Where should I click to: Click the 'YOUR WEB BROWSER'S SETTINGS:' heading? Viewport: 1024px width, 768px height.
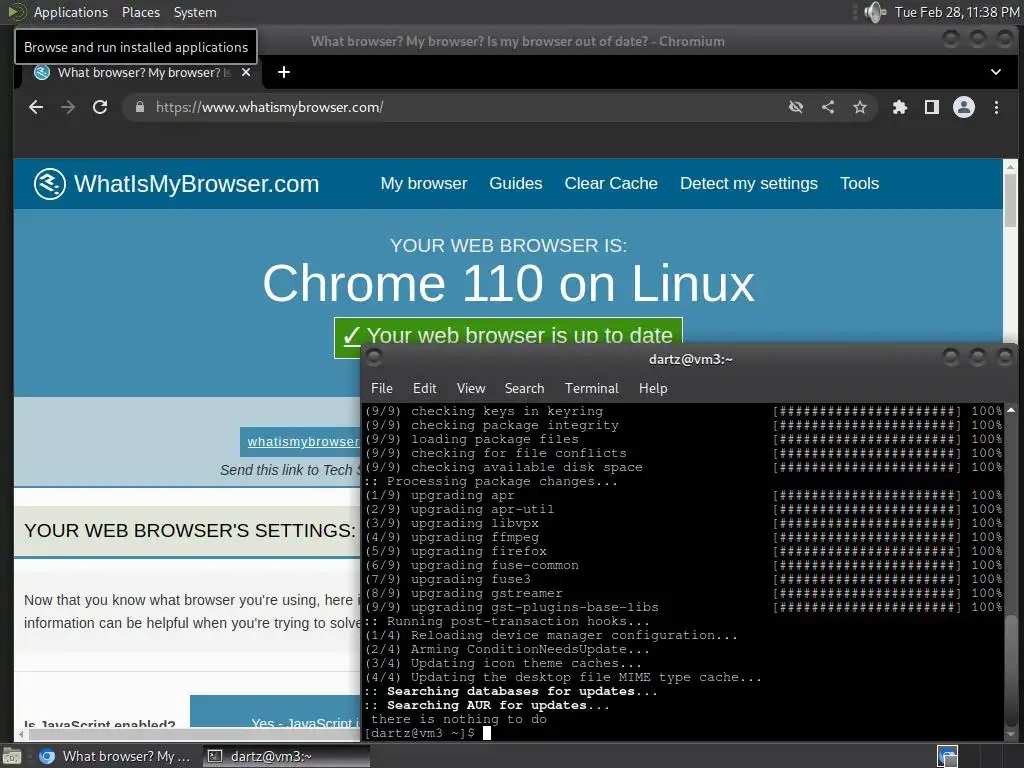click(x=189, y=530)
